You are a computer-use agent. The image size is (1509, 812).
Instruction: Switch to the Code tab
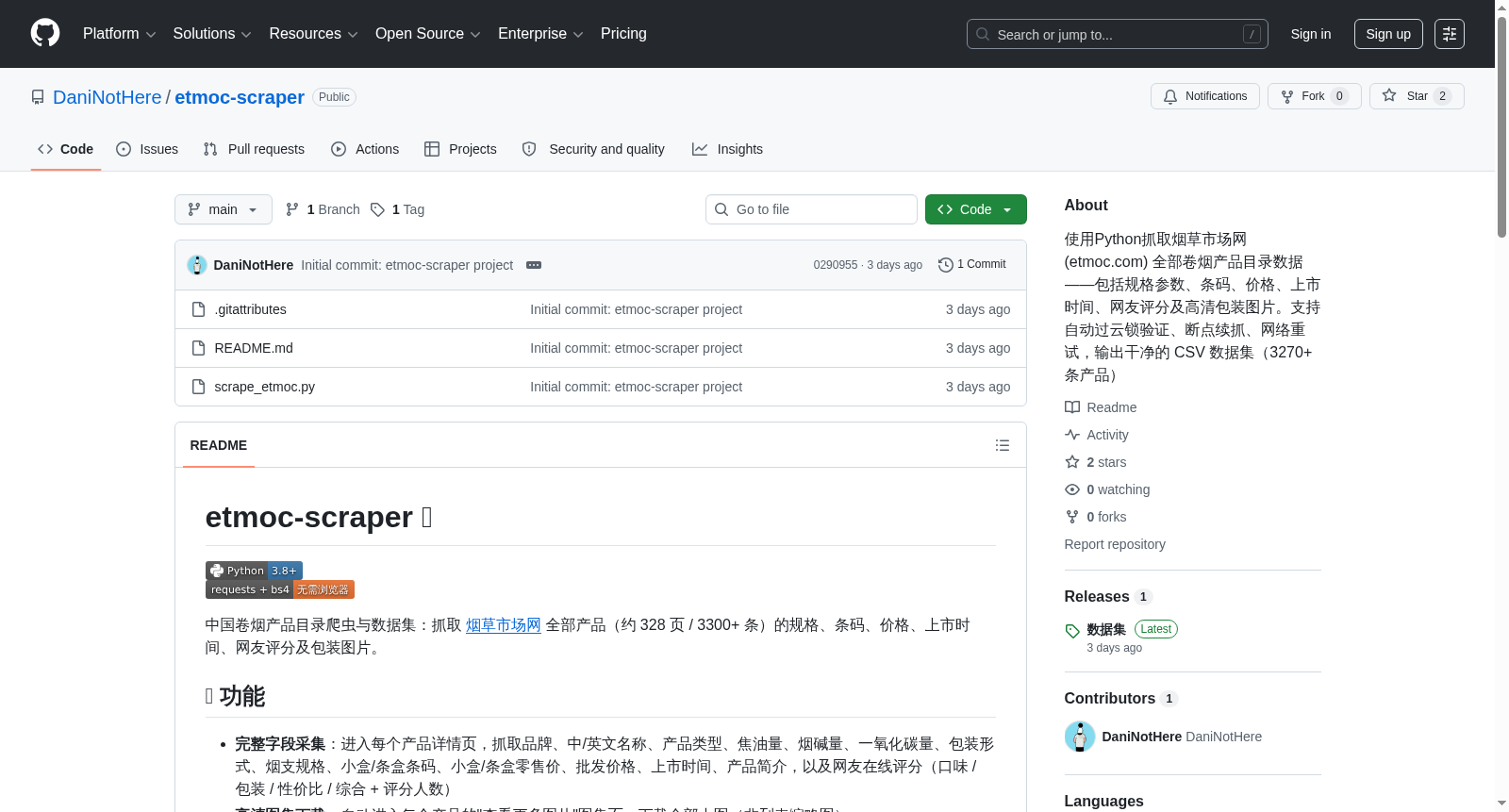click(x=66, y=149)
